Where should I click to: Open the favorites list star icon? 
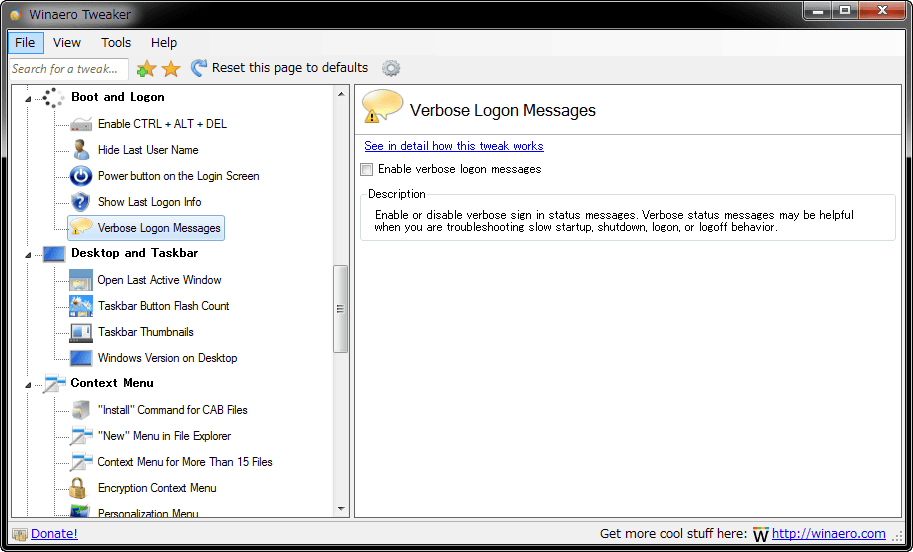click(171, 69)
